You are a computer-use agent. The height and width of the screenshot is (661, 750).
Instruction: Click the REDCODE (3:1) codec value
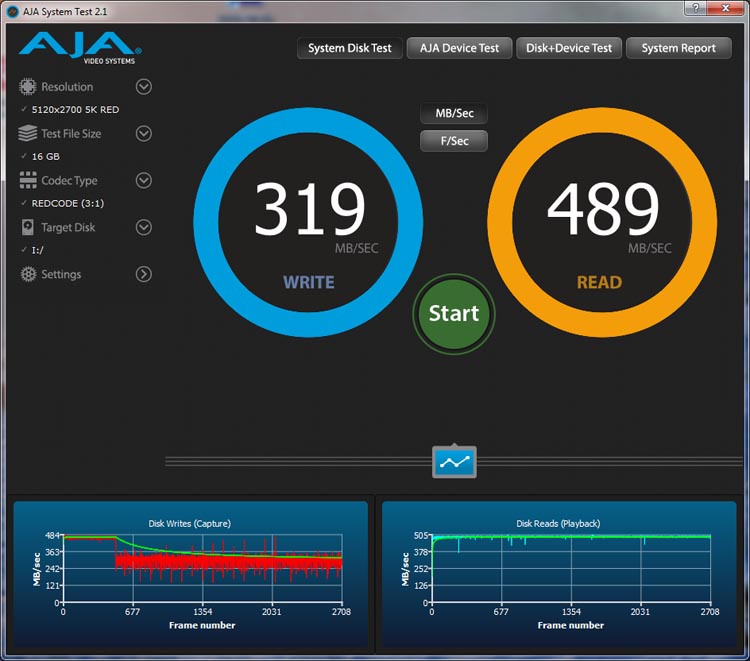click(67, 203)
